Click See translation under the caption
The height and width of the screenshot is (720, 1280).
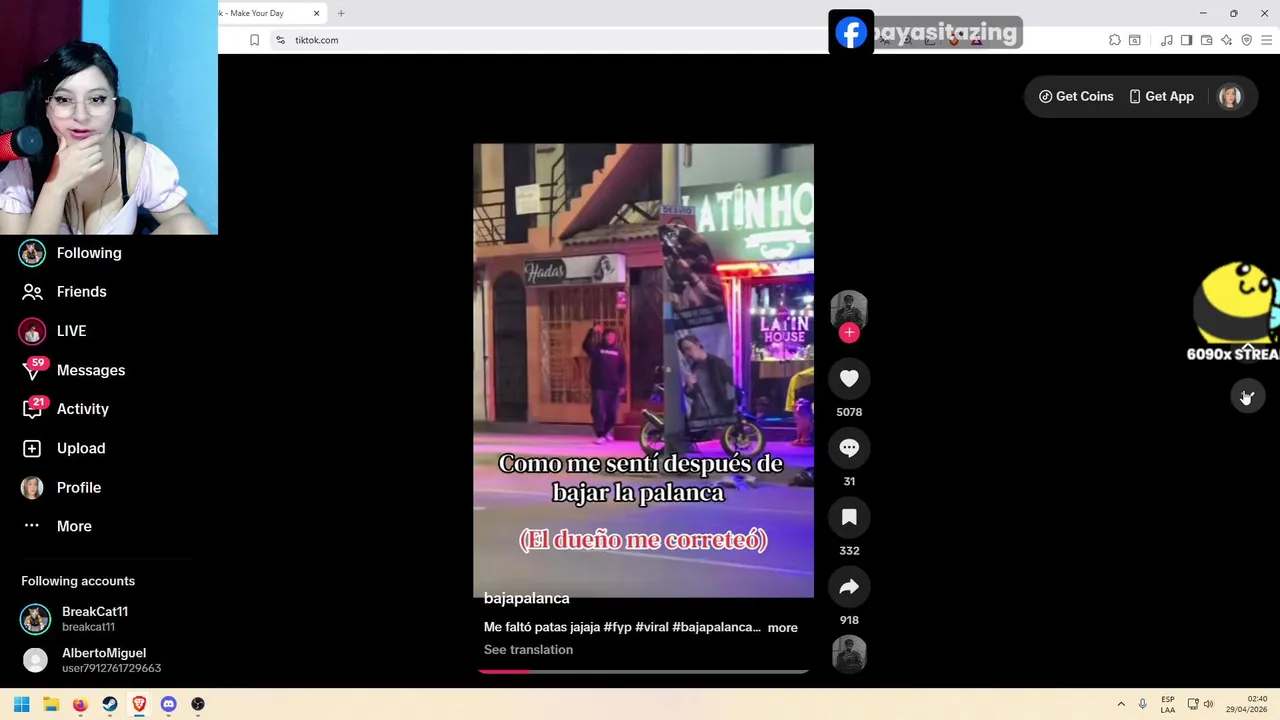(528, 650)
